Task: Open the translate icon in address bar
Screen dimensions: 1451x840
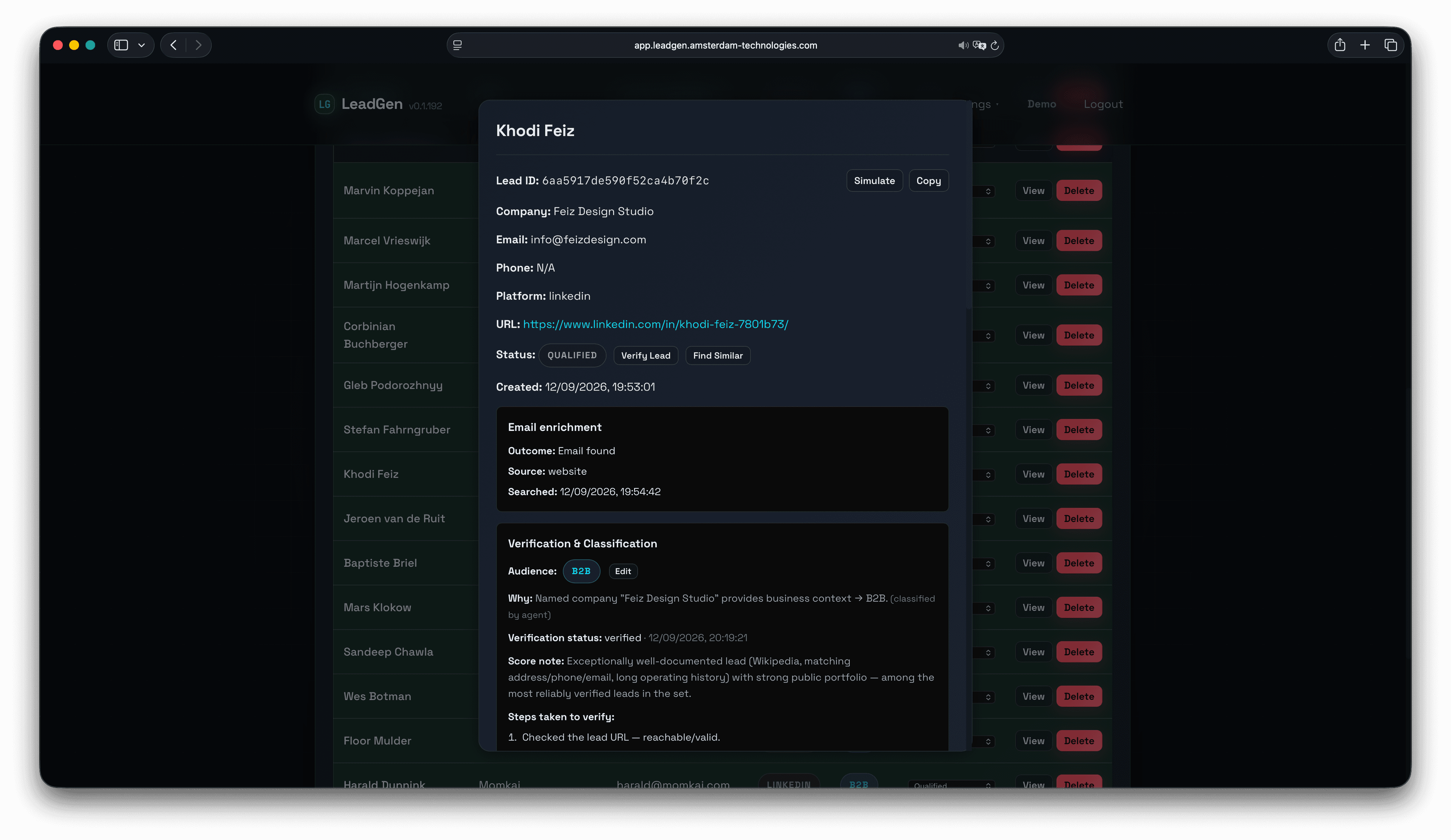Action: (x=979, y=45)
